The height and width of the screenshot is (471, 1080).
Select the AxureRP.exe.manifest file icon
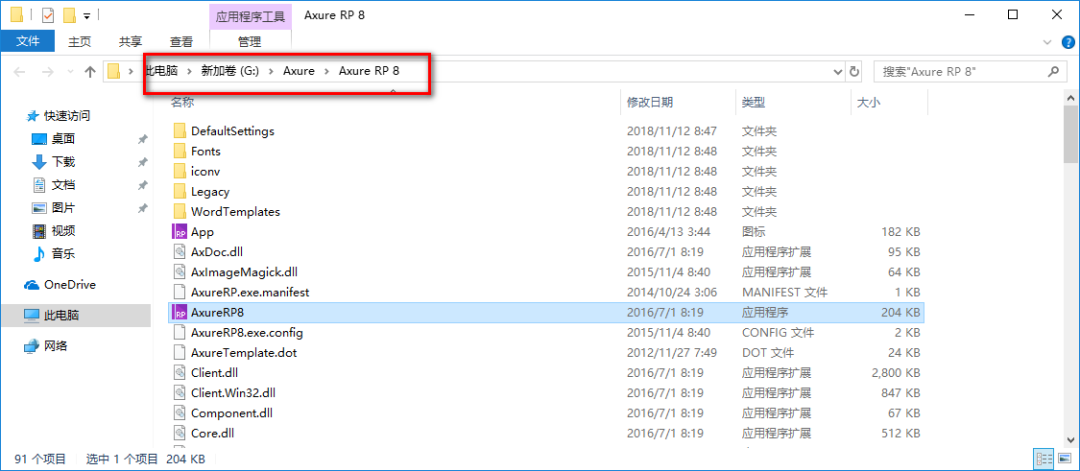click(180, 292)
